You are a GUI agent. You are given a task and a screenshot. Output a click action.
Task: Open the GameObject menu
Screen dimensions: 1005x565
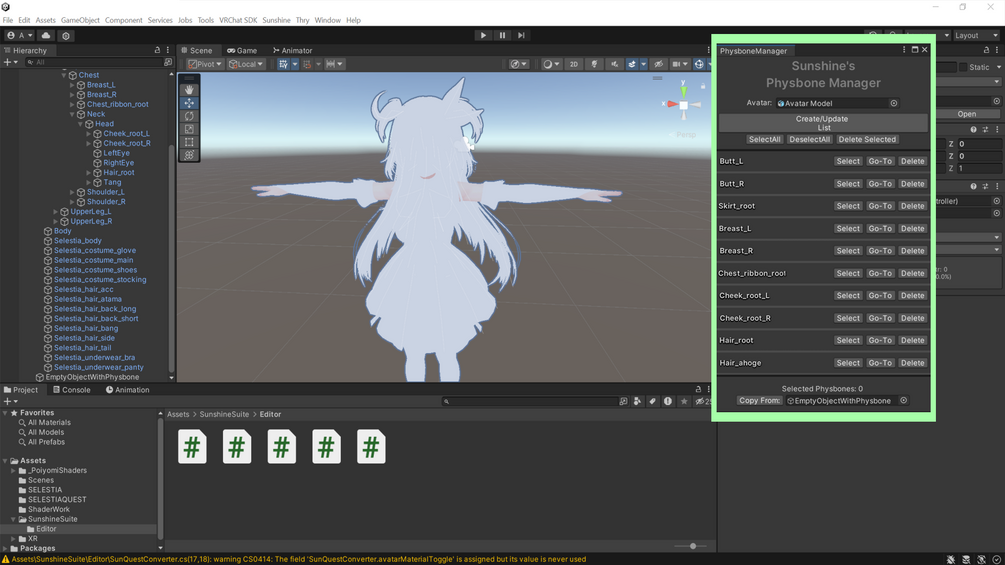(80, 20)
